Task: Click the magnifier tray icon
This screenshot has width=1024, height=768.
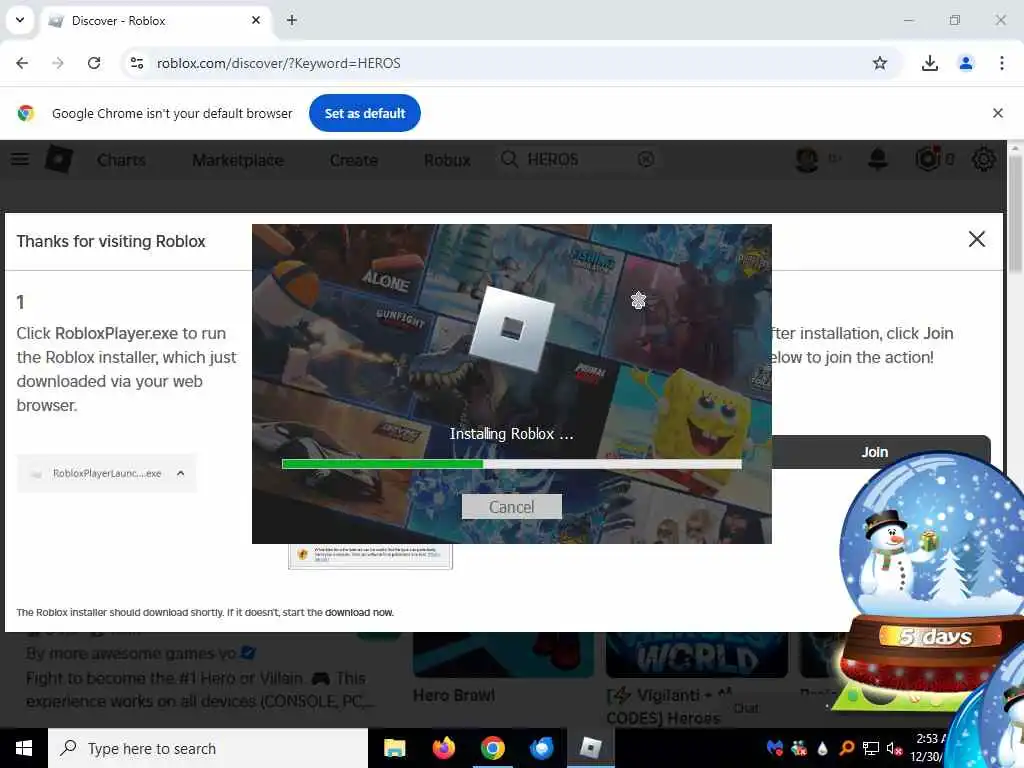Action: click(x=847, y=747)
